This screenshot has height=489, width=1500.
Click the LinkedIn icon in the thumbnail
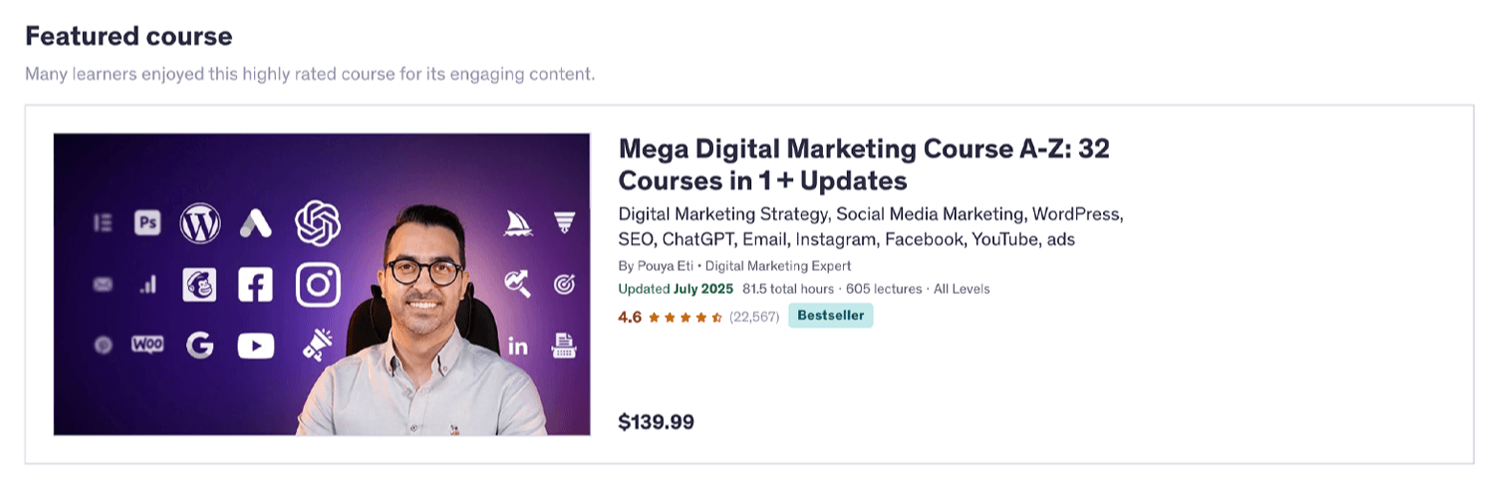pyautogui.click(x=518, y=346)
